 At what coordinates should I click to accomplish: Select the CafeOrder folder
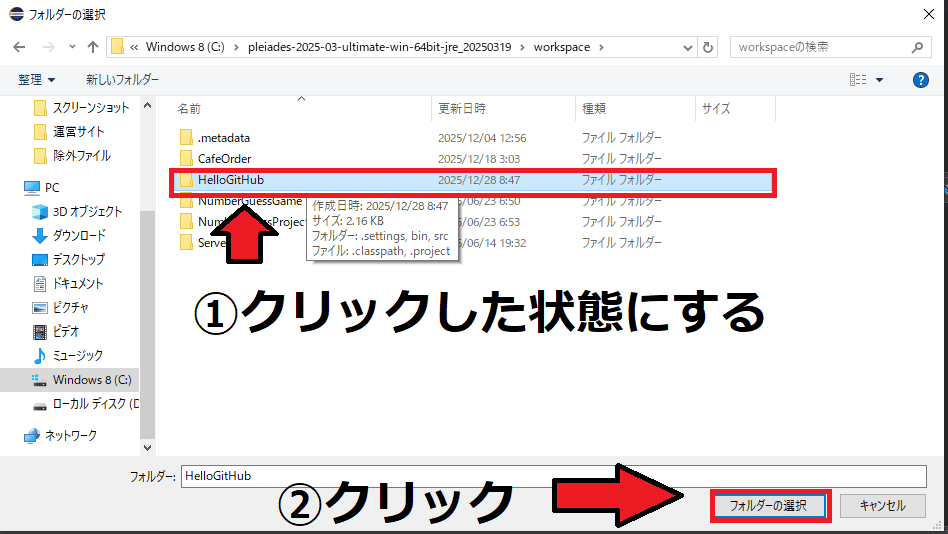[x=224, y=159]
